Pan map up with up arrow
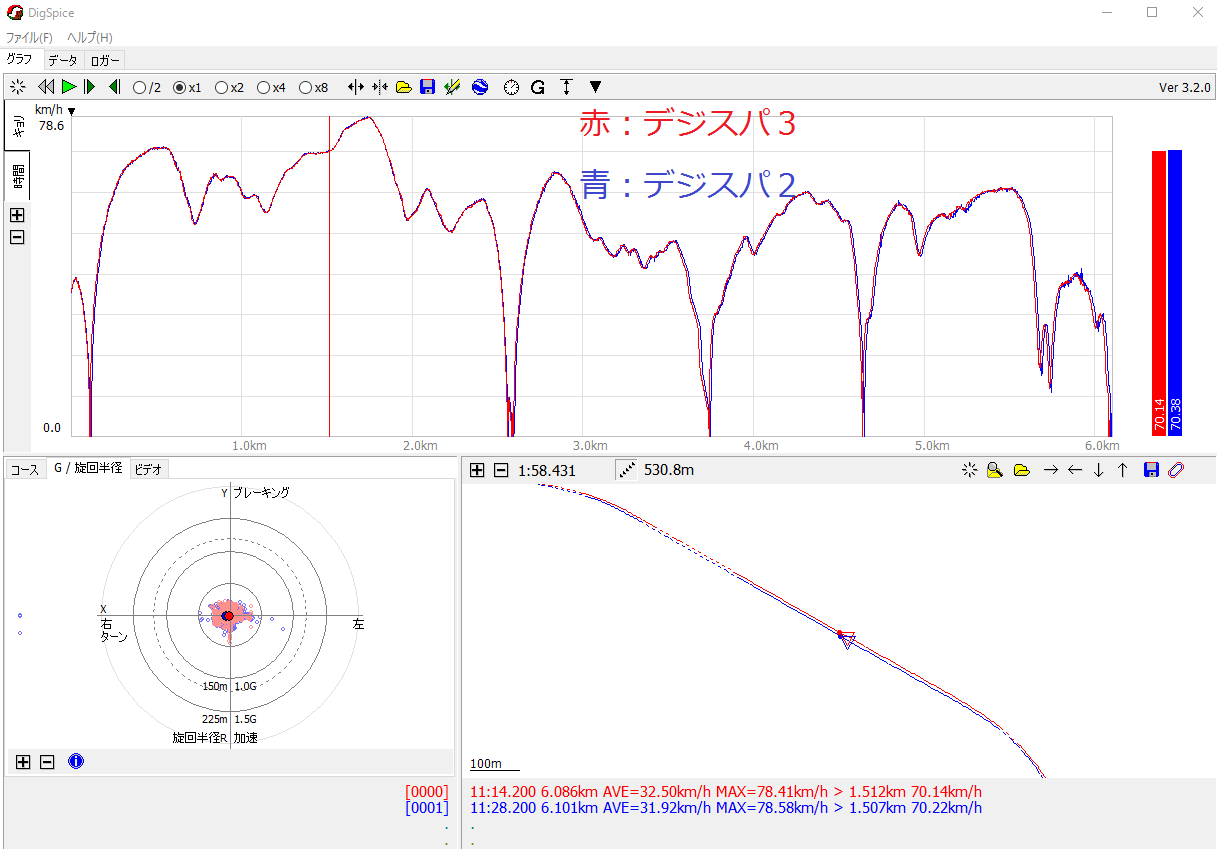 click(x=1122, y=470)
